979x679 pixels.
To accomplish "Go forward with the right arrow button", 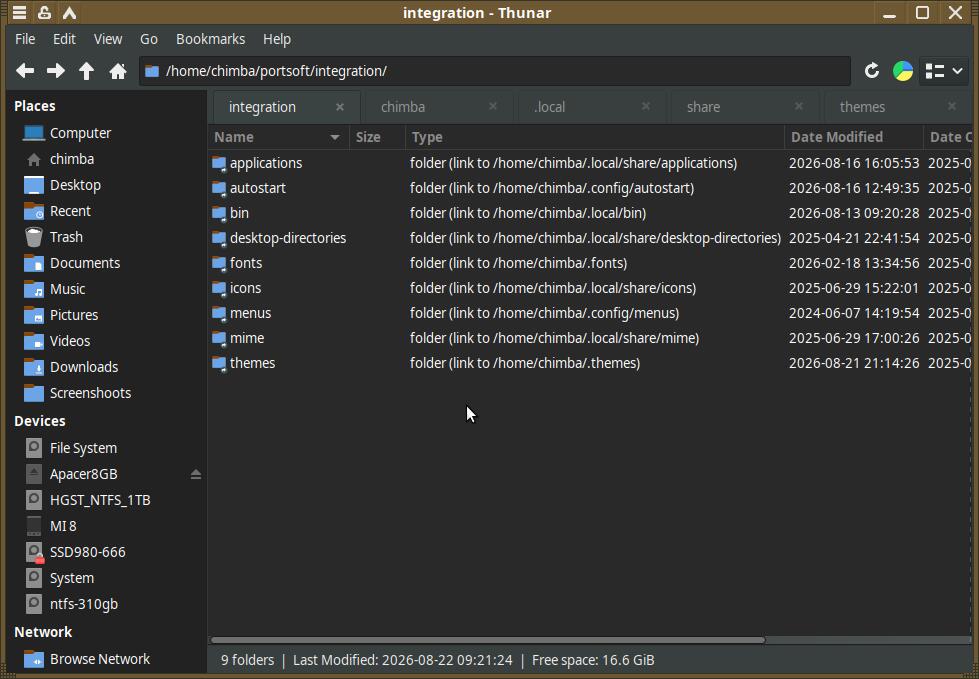I will [56, 71].
